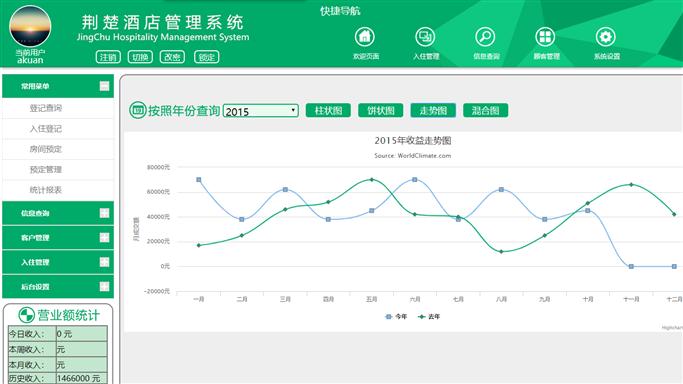Click the 今年 data point at 六月
Screen dimensions: 683x384
415,180
